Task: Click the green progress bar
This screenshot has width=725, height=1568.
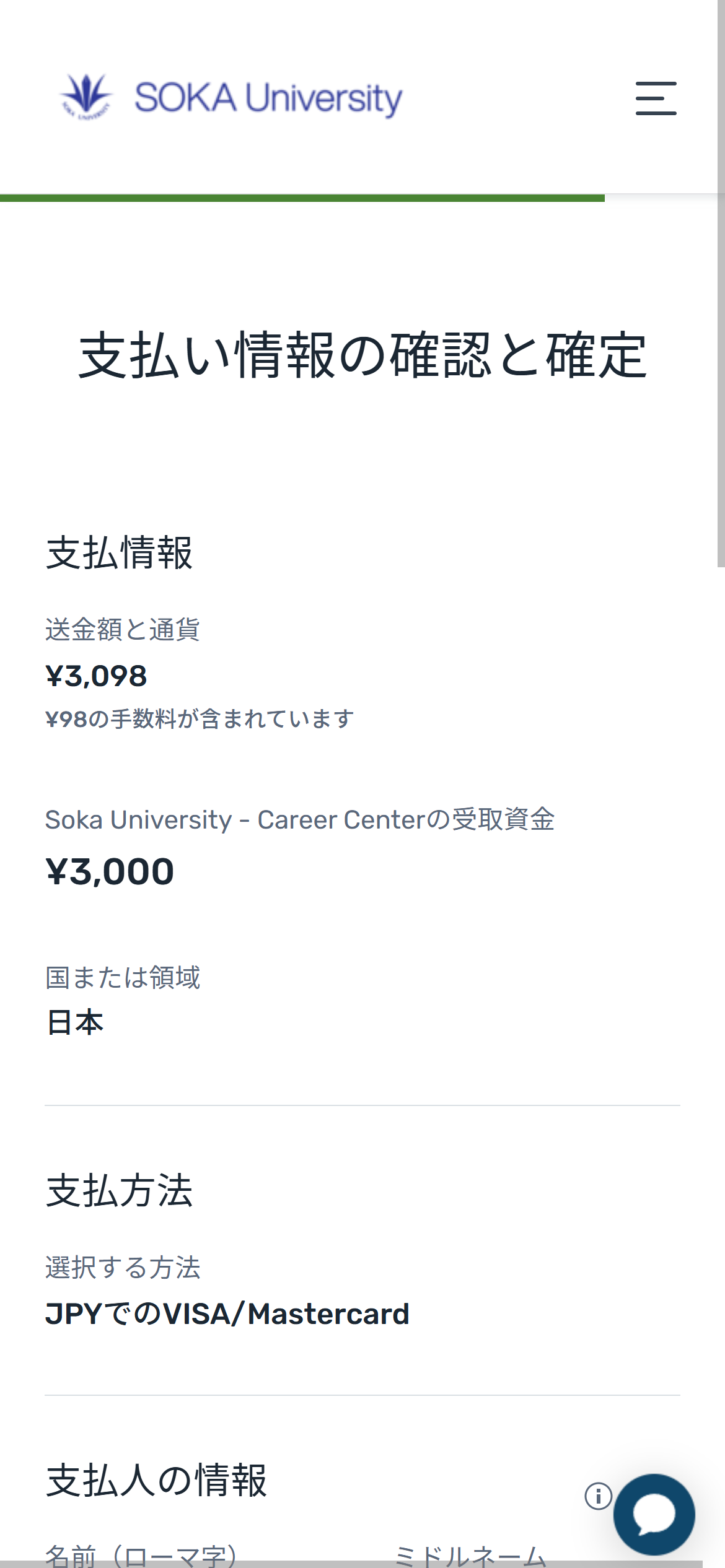Action: coord(302,198)
